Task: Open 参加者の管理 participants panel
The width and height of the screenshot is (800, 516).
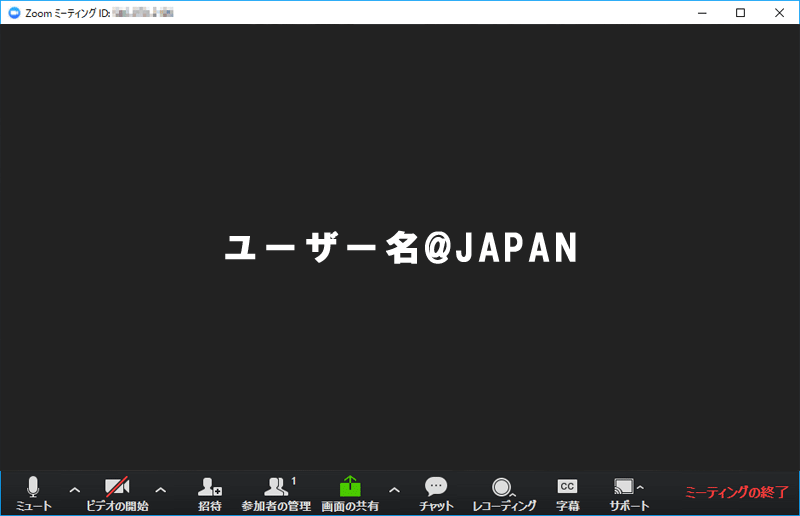Action: click(x=276, y=487)
